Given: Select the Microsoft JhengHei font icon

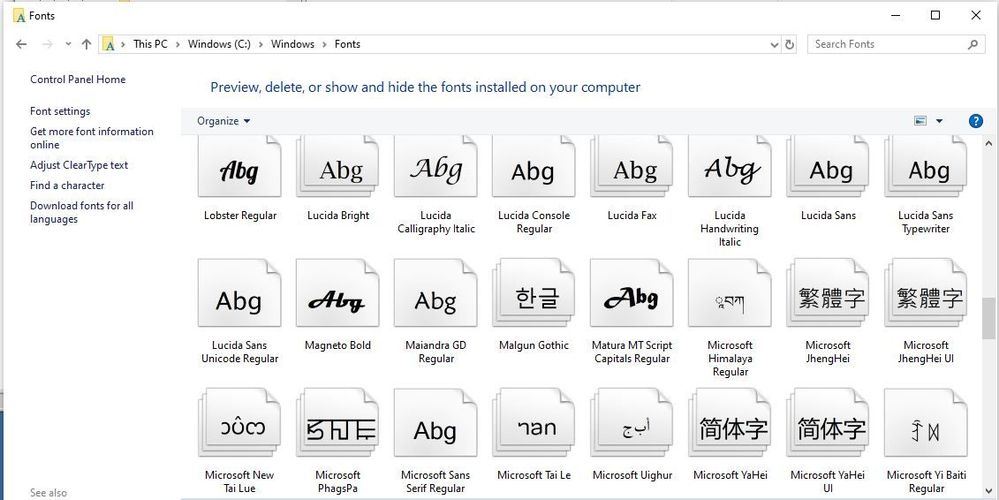Looking at the screenshot, I should [x=828, y=293].
